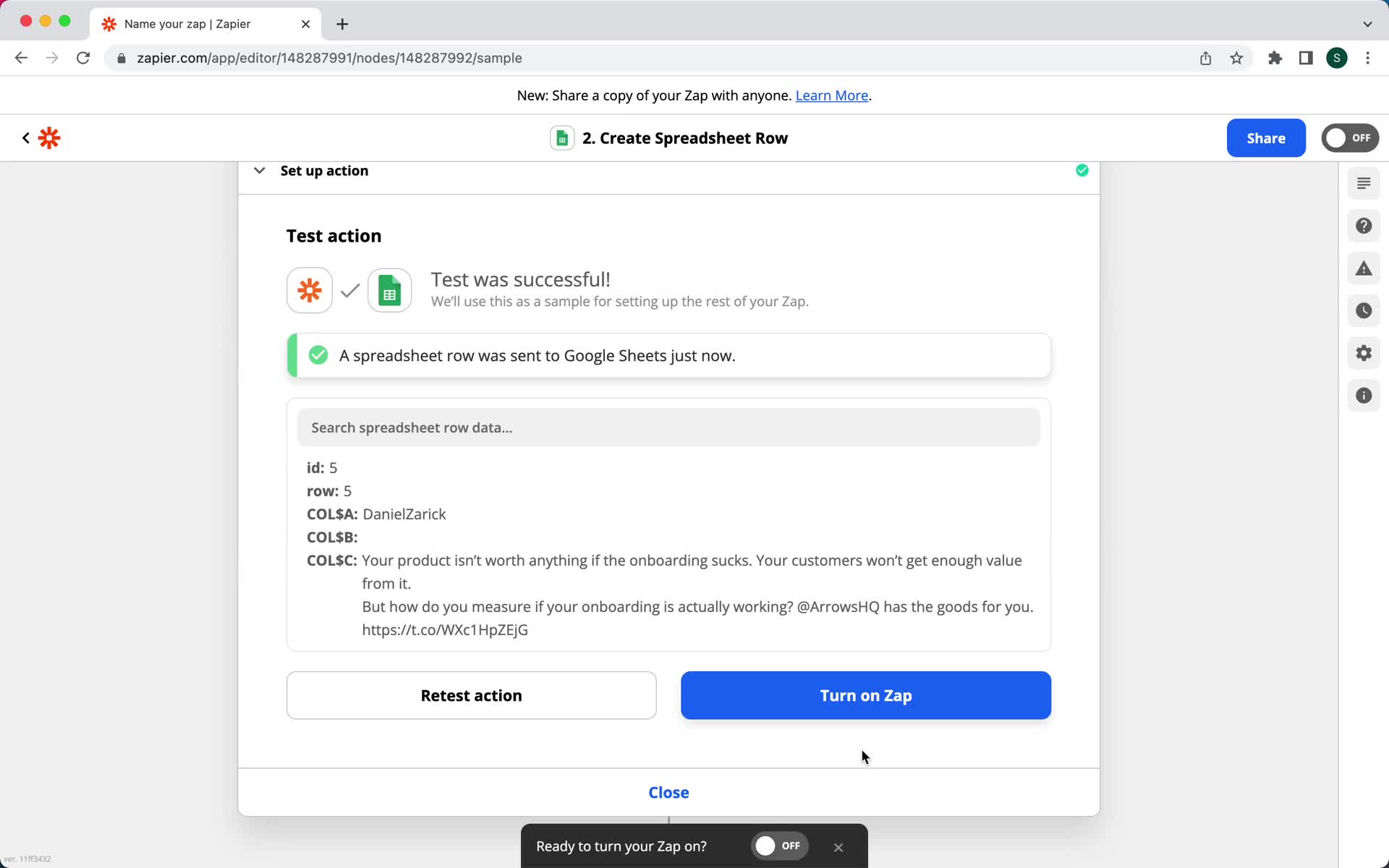Click the 'Turn on Zap' button
The width and height of the screenshot is (1389, 868).
(866, 695)
